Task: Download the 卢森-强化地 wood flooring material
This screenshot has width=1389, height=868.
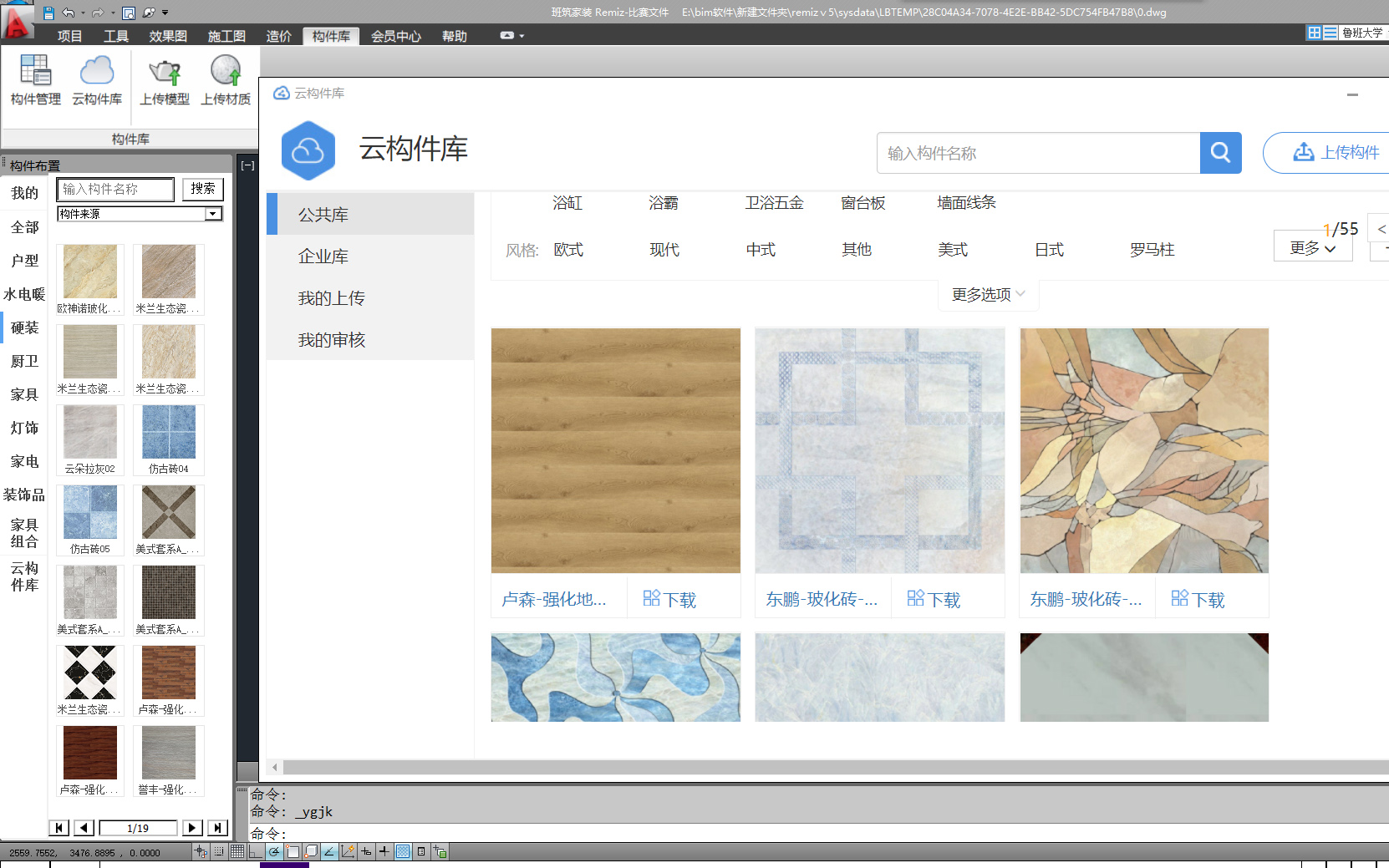Action: (669, 599)
